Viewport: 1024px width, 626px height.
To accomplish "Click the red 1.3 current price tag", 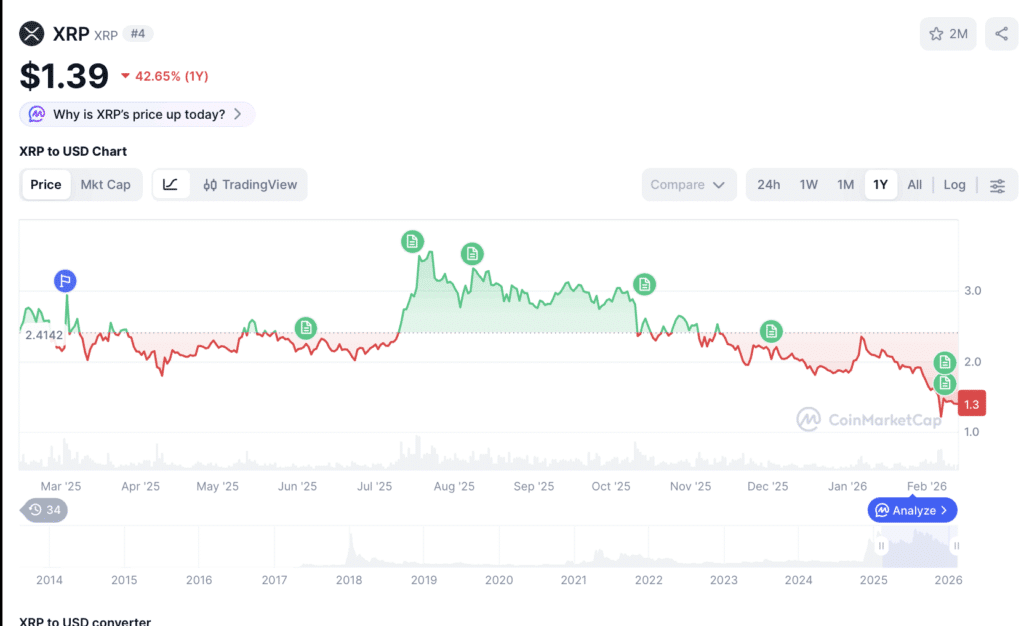I will click(x=972, y=404).
